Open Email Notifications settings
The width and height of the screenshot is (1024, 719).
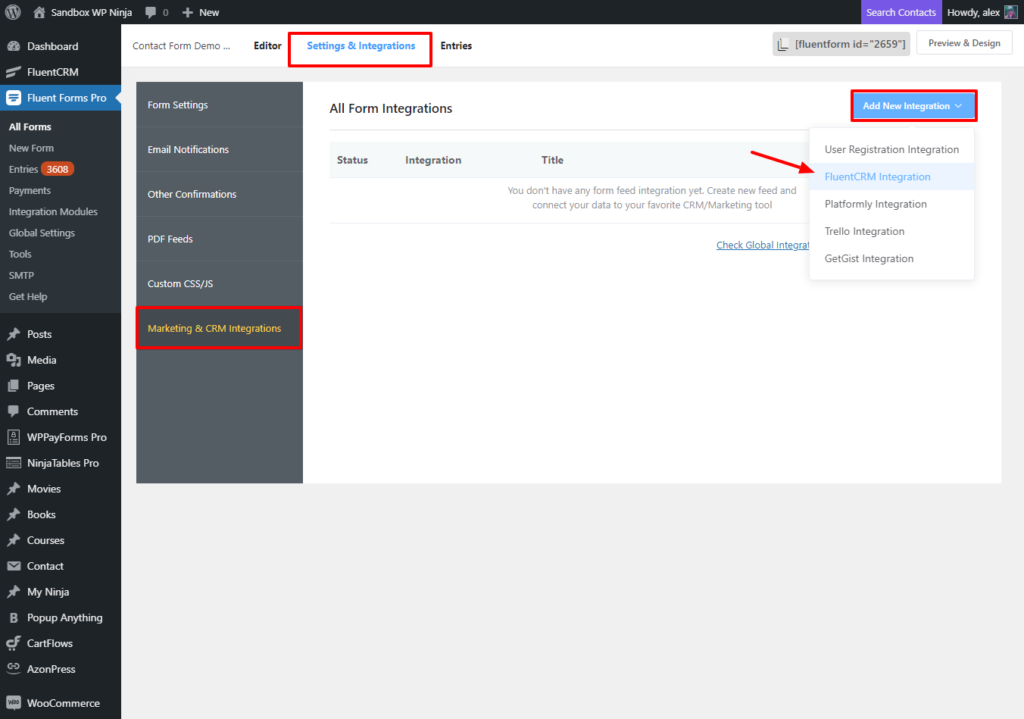(219, 150)
